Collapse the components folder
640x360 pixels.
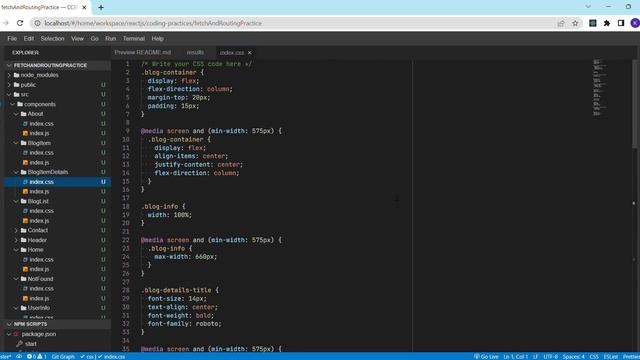[13, 104]
